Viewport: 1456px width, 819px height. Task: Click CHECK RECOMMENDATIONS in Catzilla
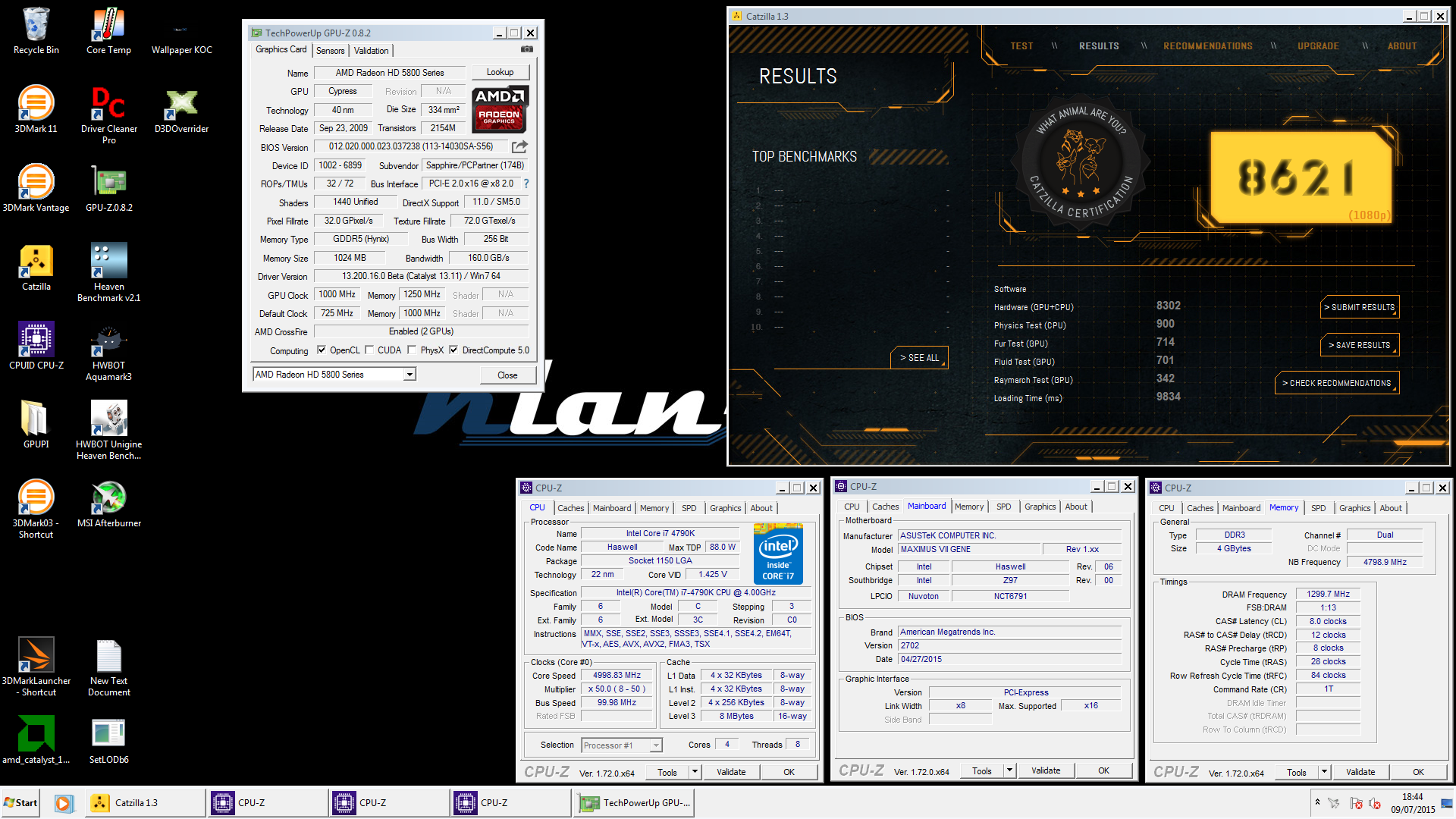click(x=1337, y=383)
